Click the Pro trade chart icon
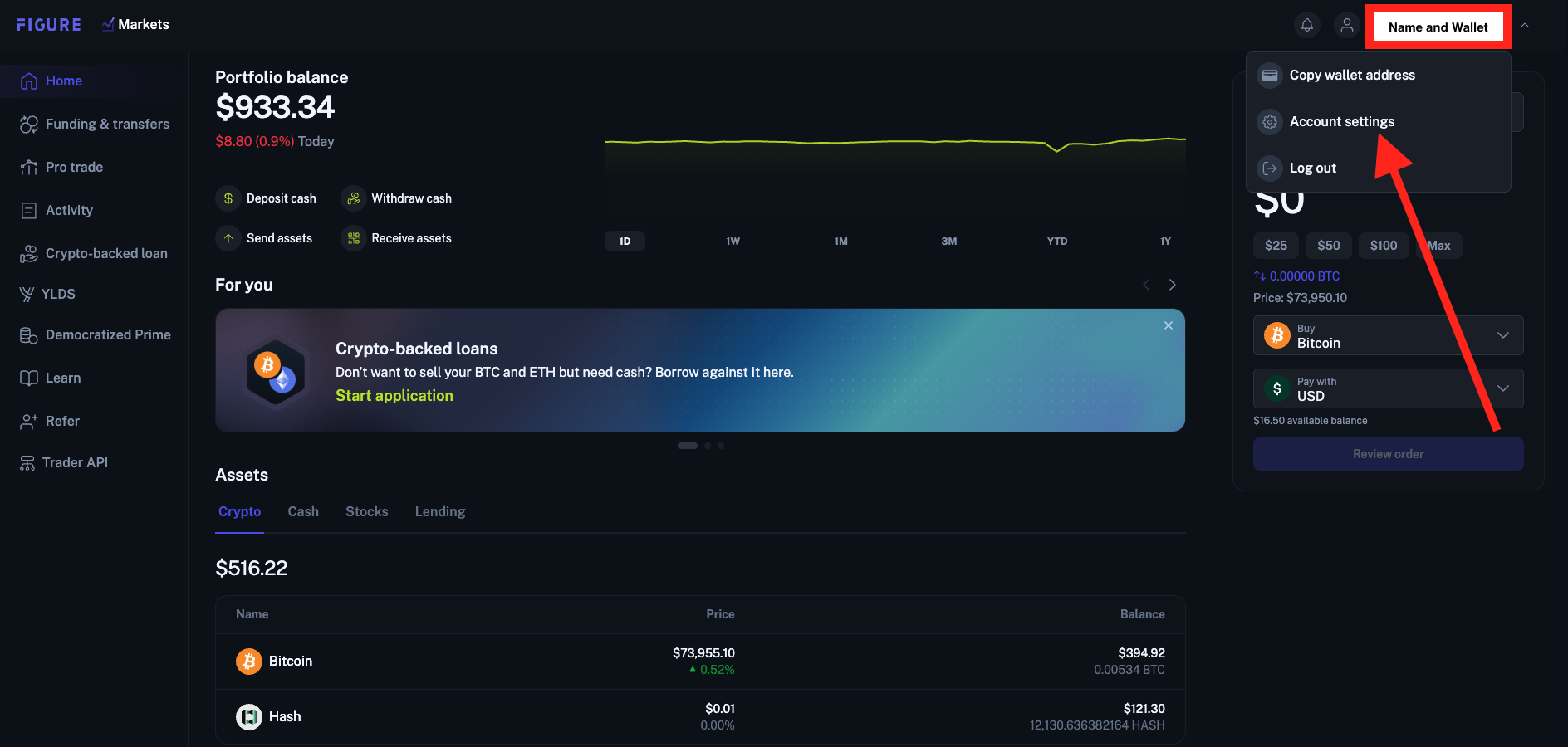 (x=29, y=167)
